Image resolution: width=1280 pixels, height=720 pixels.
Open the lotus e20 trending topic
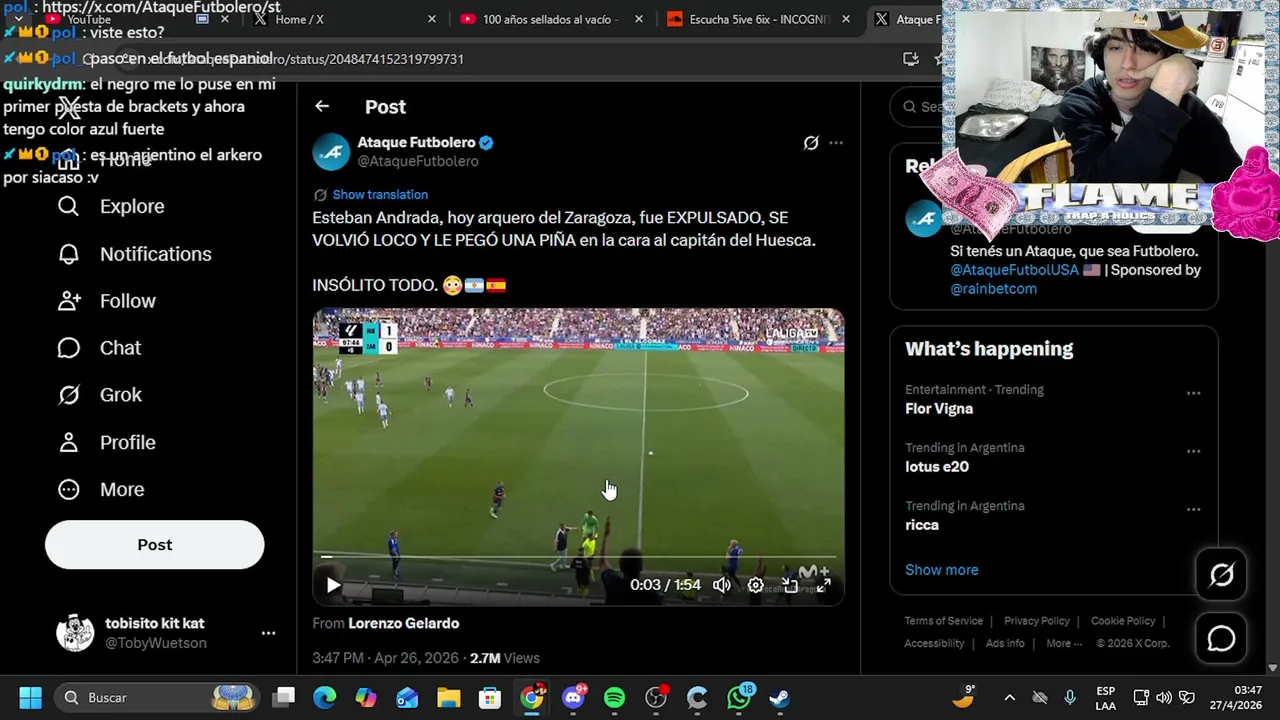937,466
